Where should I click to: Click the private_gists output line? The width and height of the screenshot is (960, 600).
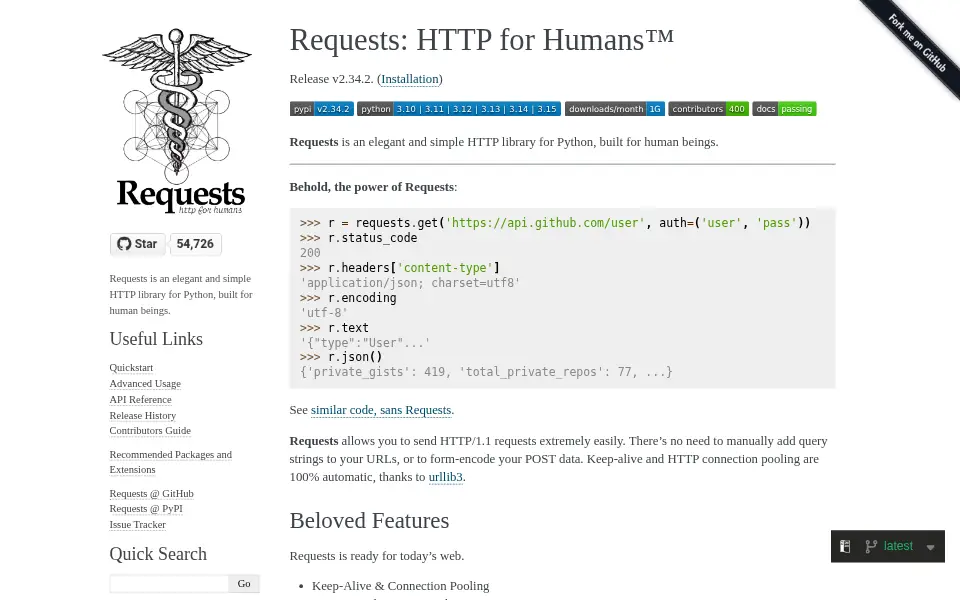(x=486, y=372)
